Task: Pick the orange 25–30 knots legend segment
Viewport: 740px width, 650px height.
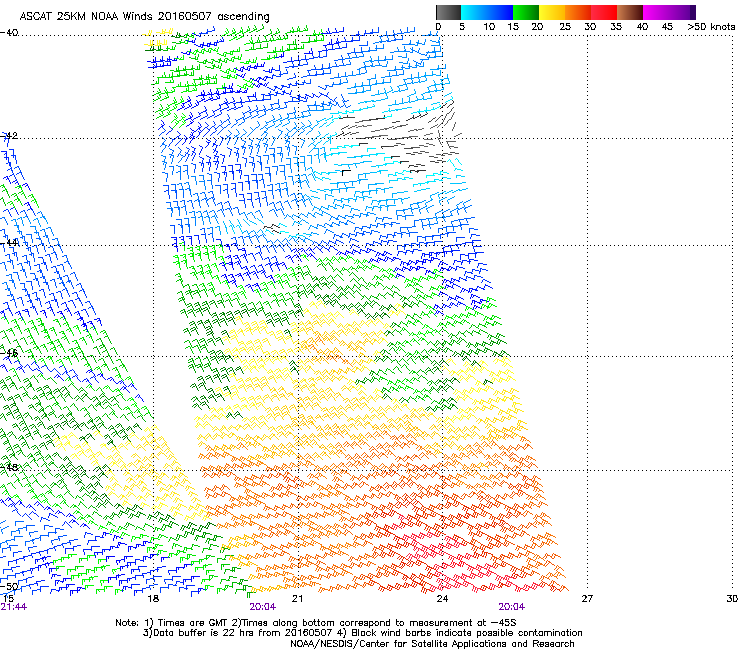Action: [578, 12]
